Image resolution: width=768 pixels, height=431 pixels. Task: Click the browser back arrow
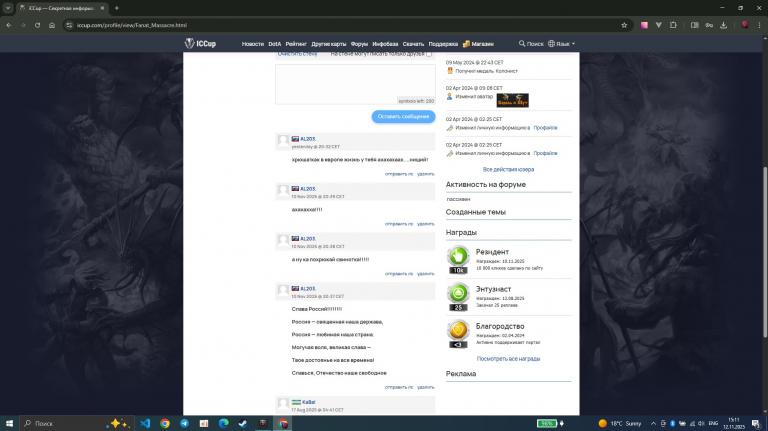point(9,25)
